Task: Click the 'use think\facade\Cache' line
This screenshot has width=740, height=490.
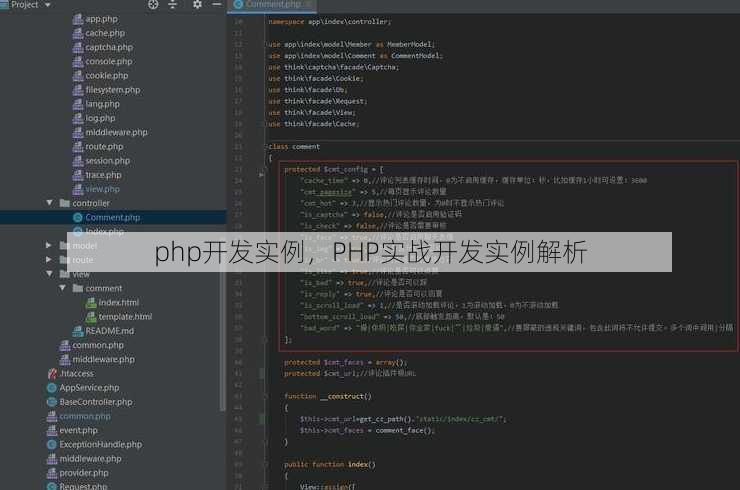Action: click(x=314, y=124)
